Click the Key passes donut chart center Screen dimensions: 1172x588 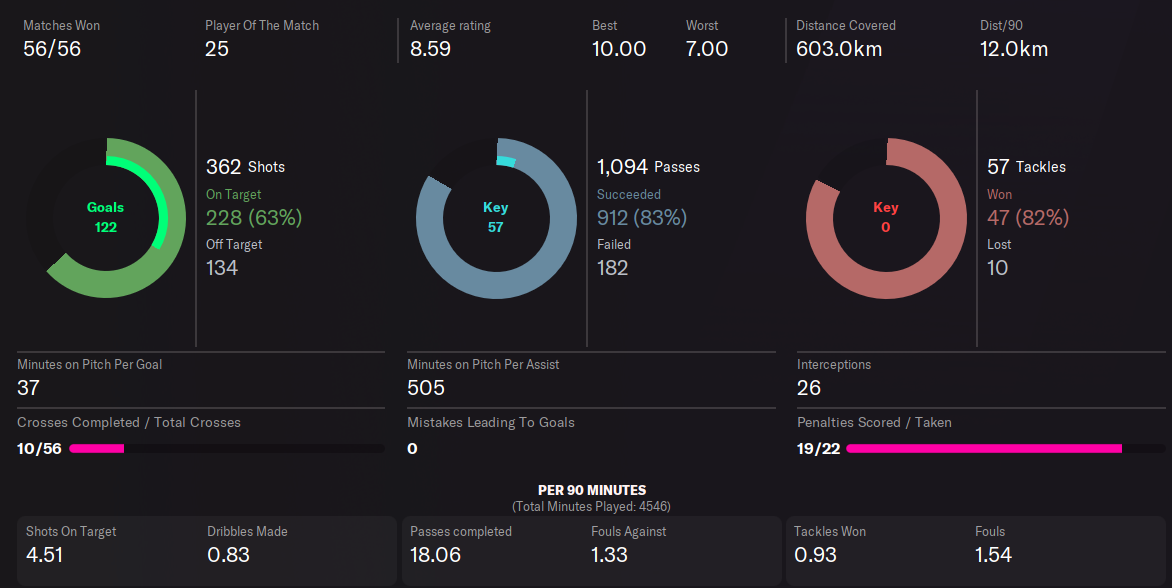pos(496,218)
